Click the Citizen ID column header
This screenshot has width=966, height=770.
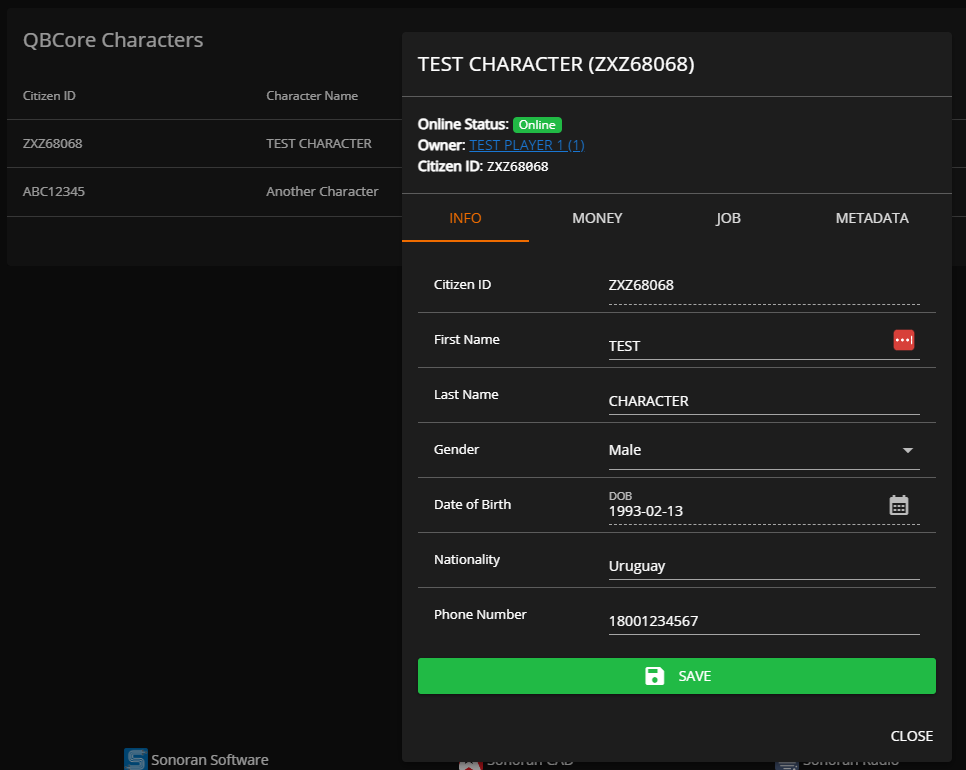tap(50, 96)
